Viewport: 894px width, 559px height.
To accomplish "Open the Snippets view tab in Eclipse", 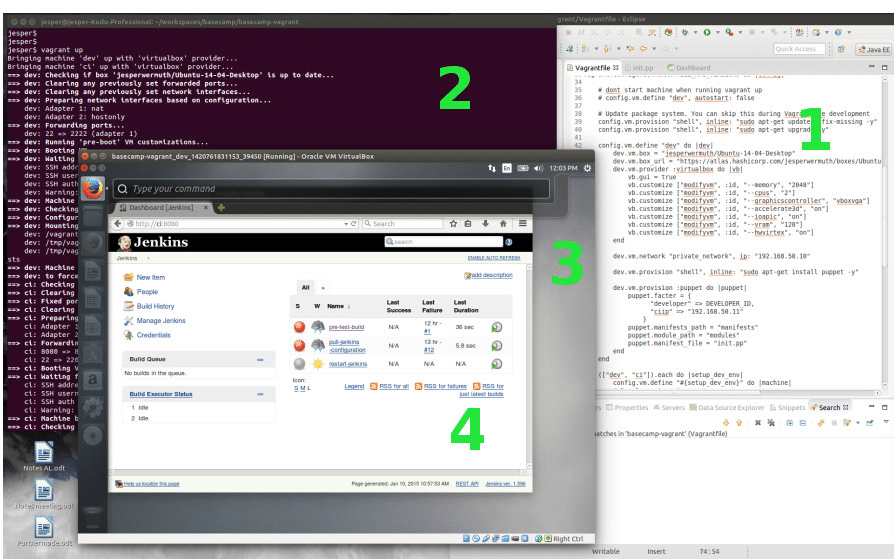I will pyautogui.click(x=787, y=407).
